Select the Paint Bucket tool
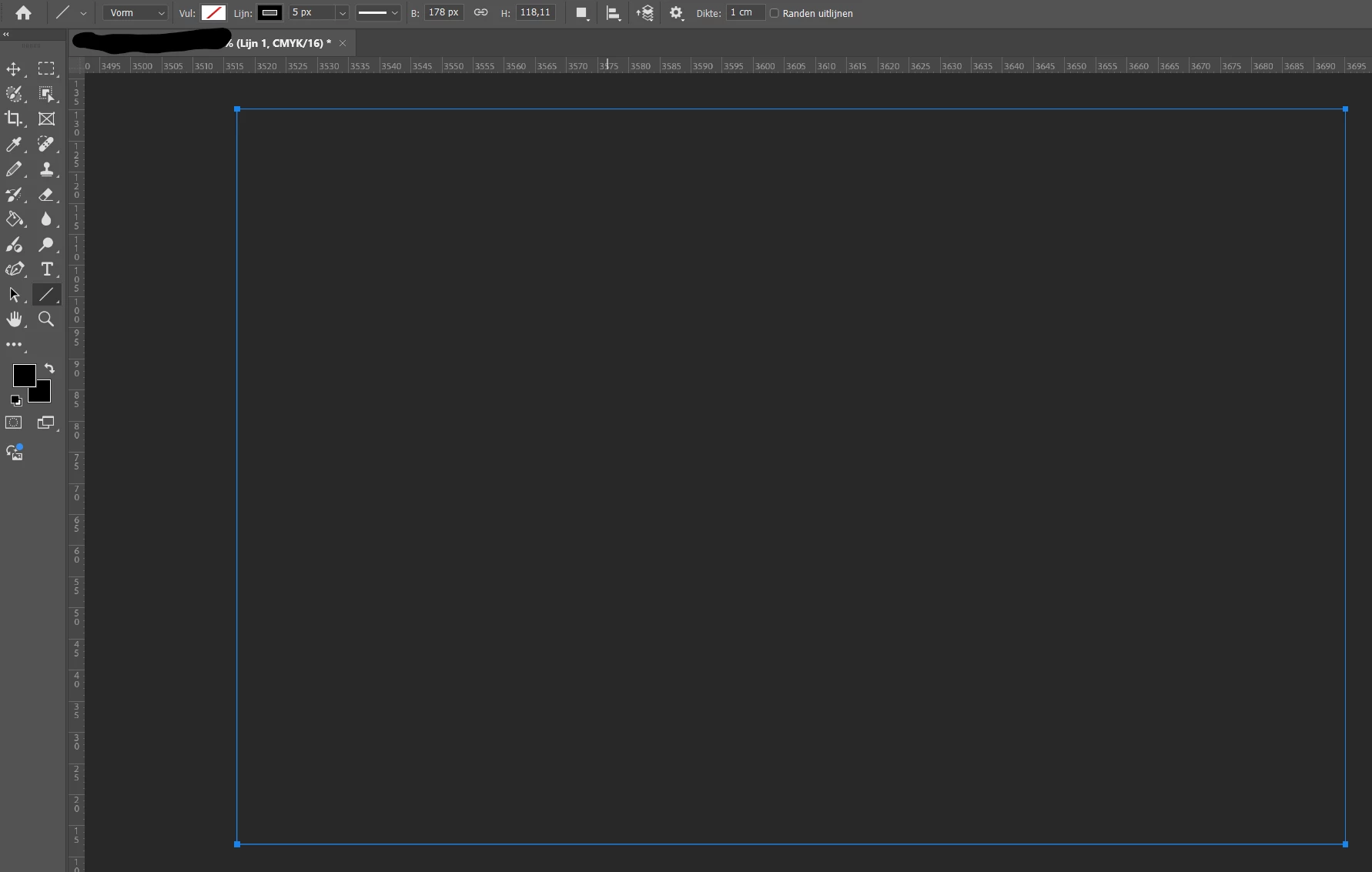This screenshot has width=1372, height=872. pos(14,219)
